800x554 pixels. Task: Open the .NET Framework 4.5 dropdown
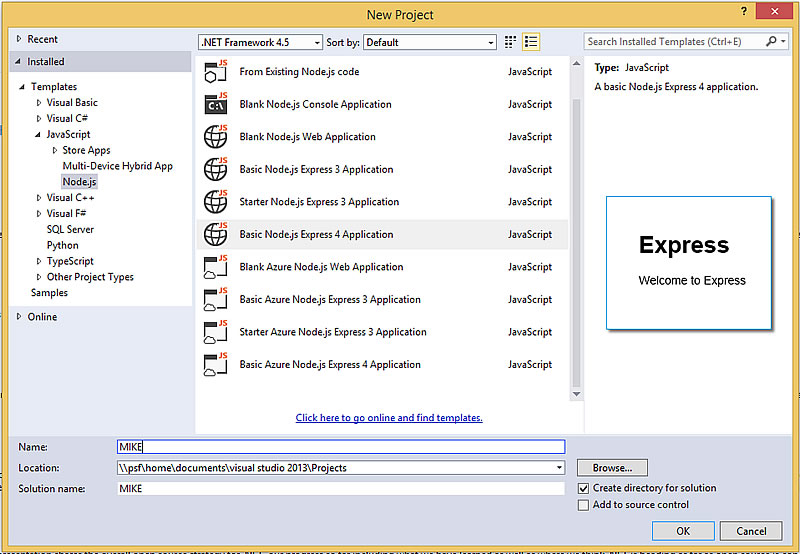tap(261, 42)
